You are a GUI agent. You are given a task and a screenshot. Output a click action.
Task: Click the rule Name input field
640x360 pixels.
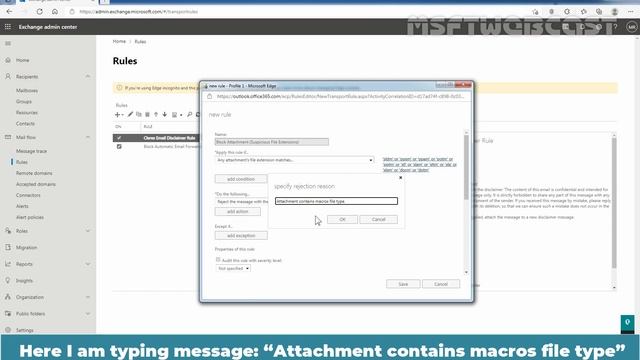272,142
